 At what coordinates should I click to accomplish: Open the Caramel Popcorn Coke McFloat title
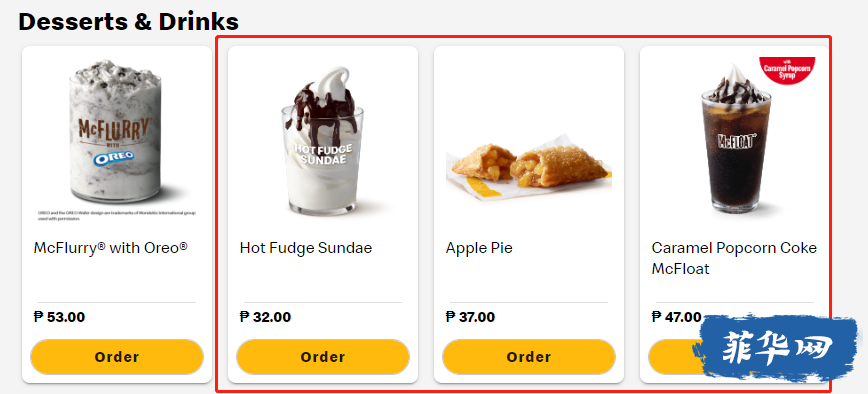pos(734,258)
